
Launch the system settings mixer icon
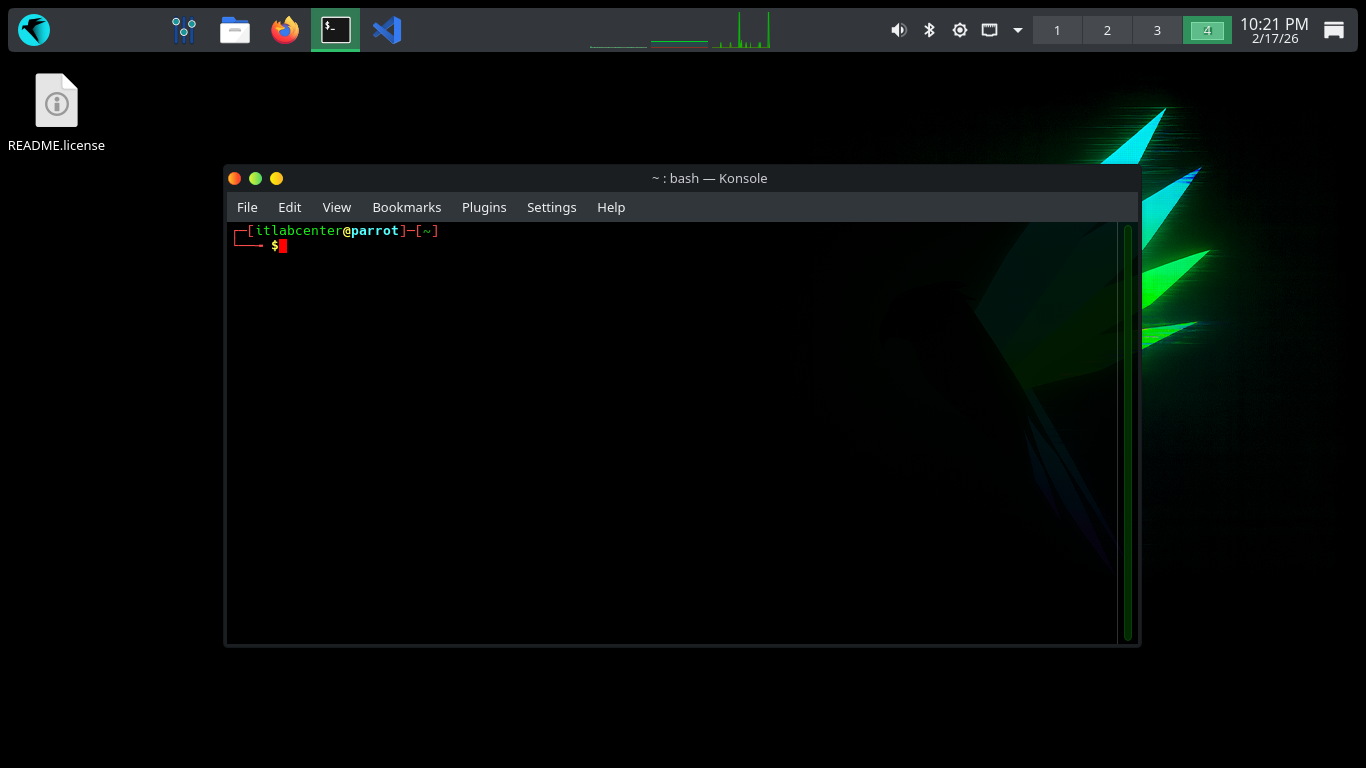pos(184,30)
